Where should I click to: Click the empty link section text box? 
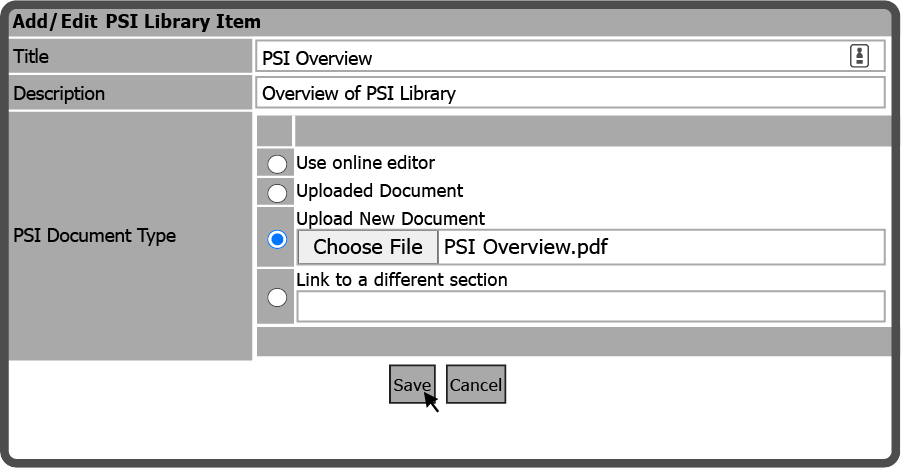590,307
